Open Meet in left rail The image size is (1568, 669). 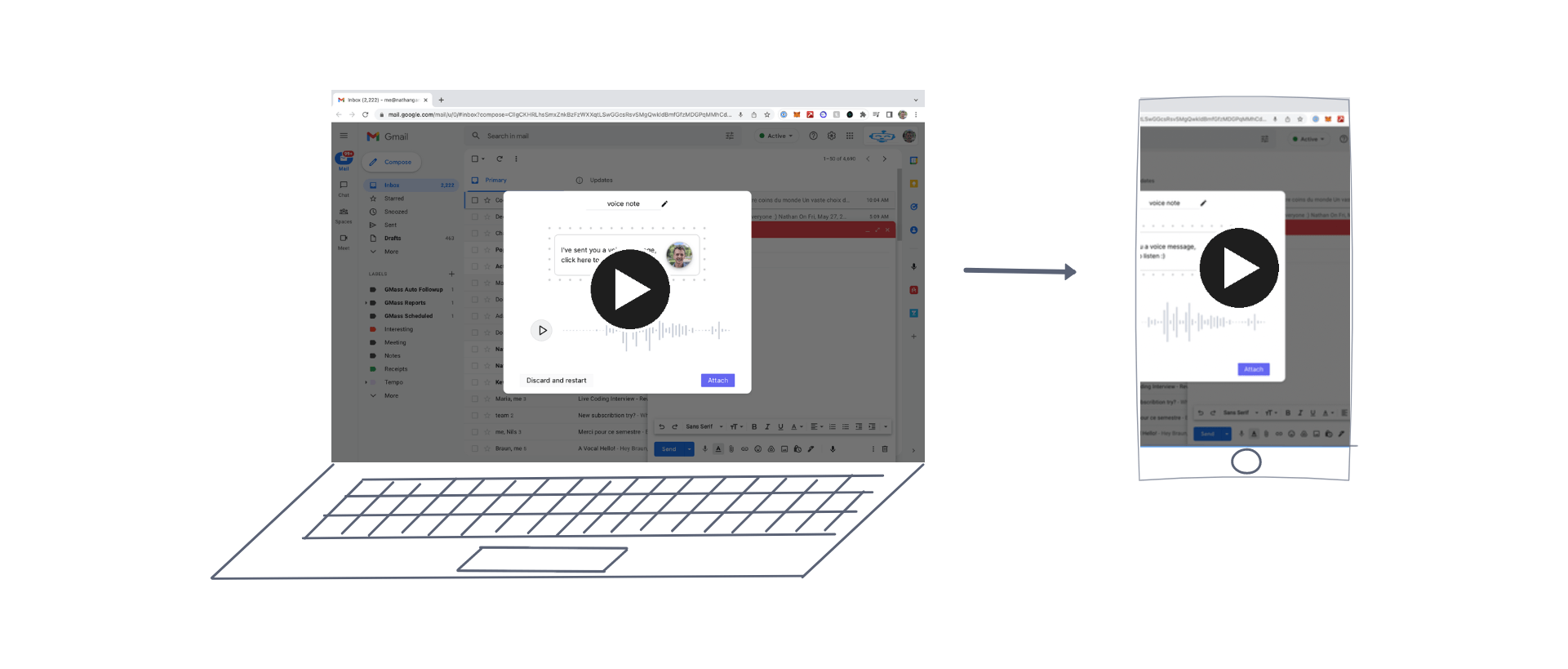[x=344, y=242]
